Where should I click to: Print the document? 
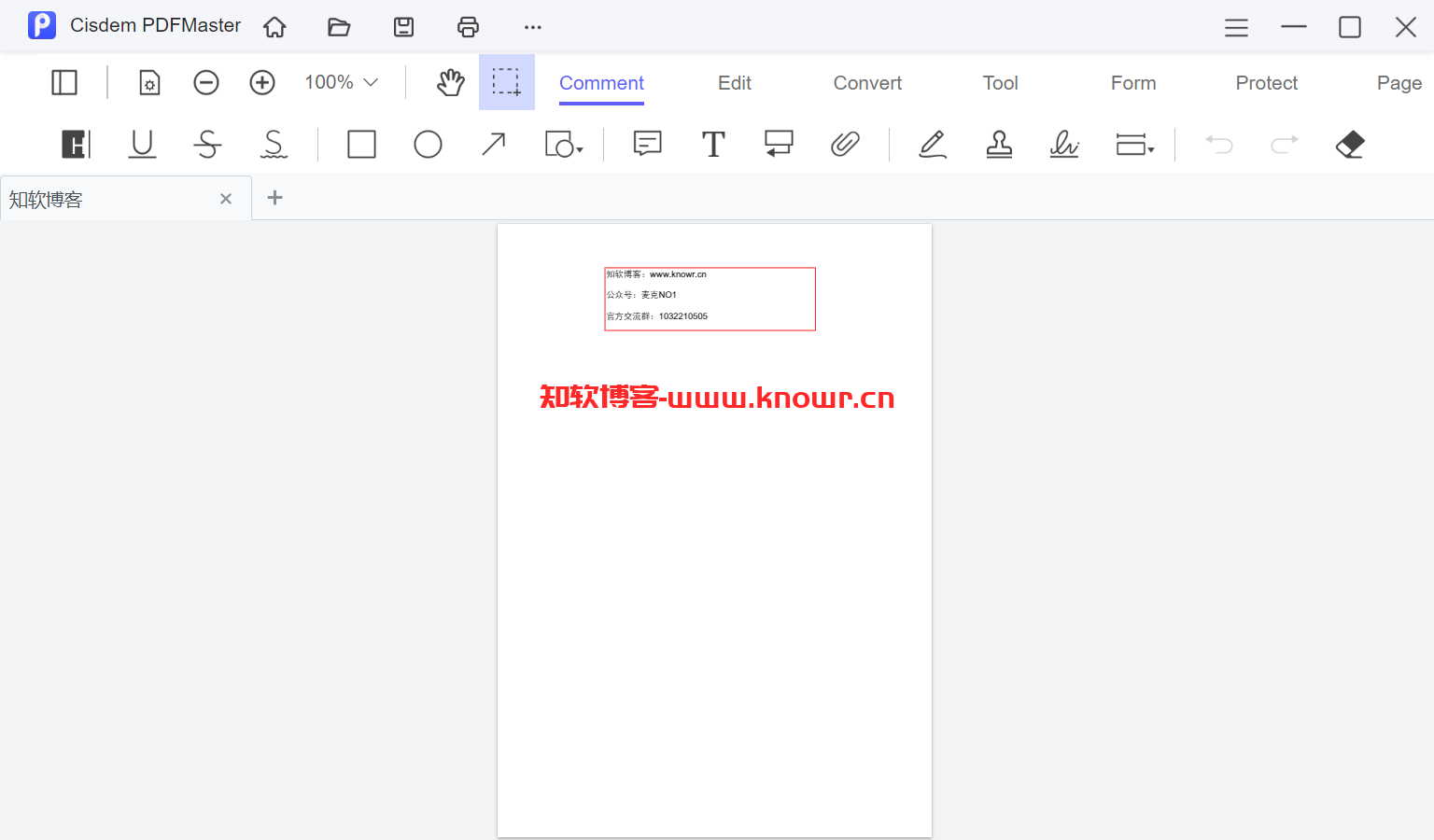[468, 27]
